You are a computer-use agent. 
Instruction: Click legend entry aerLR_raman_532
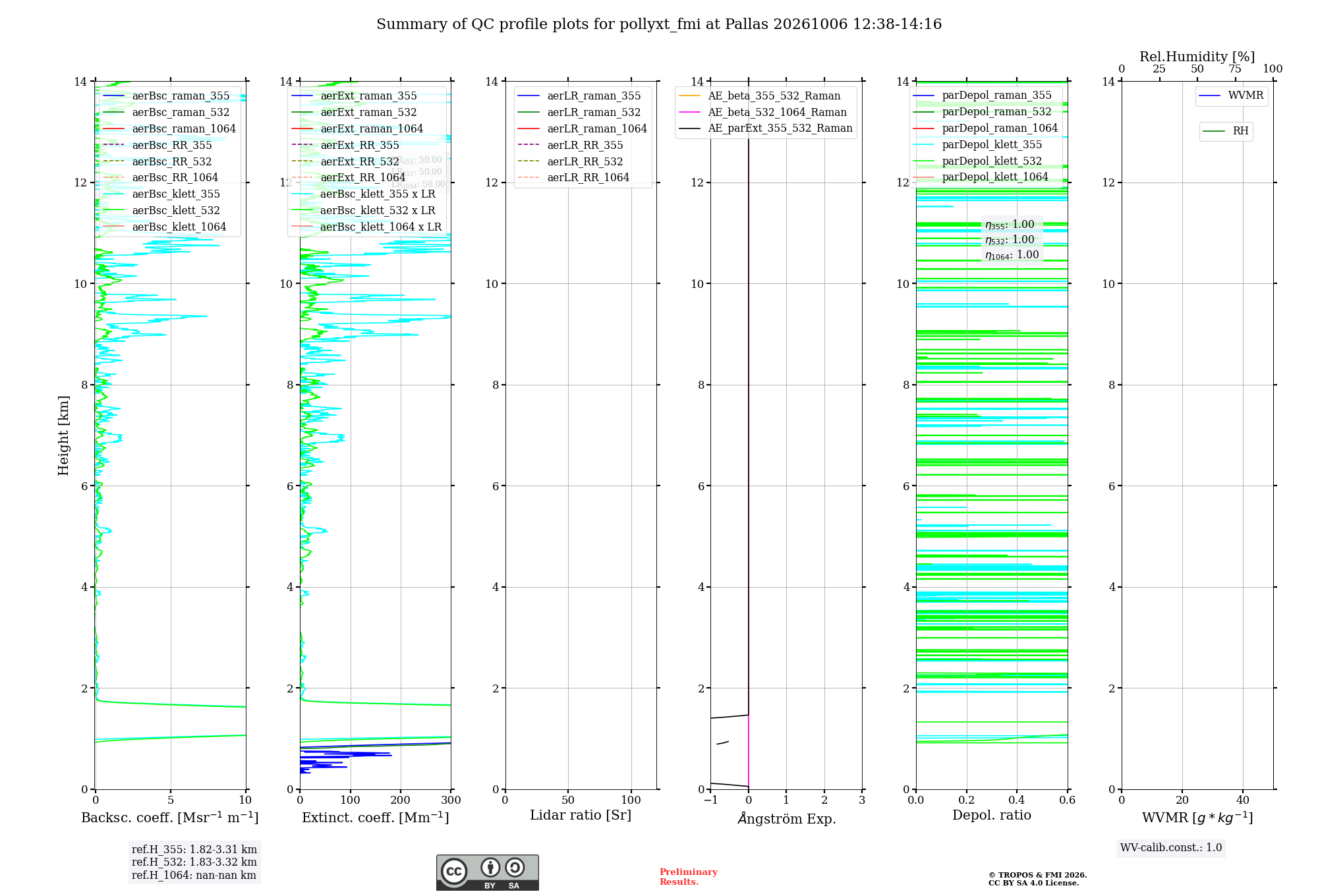pos(594,113)
